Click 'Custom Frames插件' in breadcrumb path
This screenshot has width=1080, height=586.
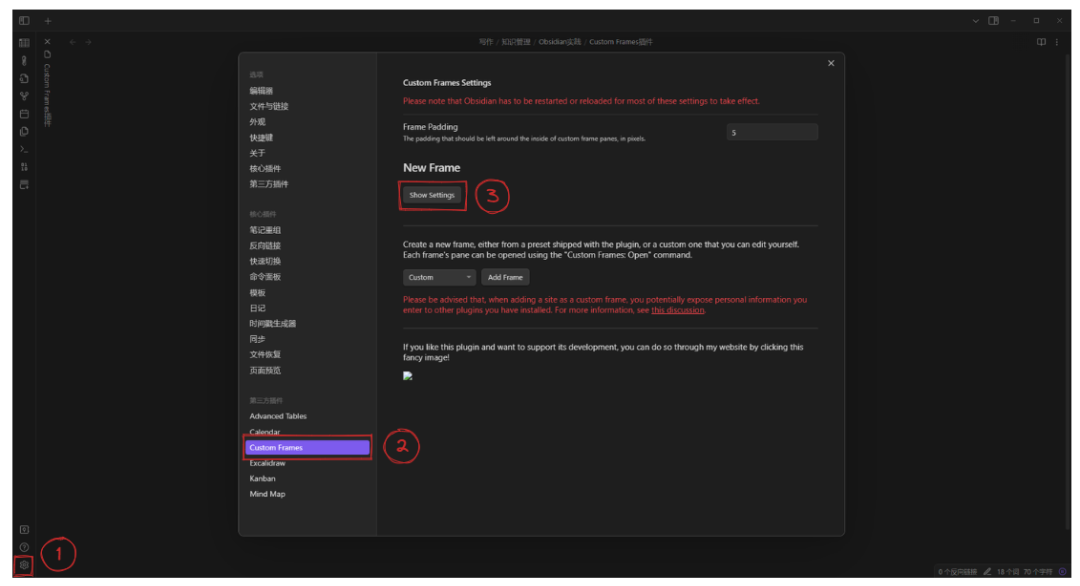[621, 42]
